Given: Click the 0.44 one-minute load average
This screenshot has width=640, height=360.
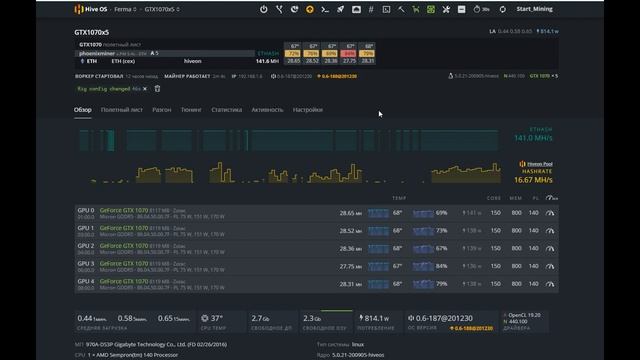Looking at the screenshot, I should 92,318.
